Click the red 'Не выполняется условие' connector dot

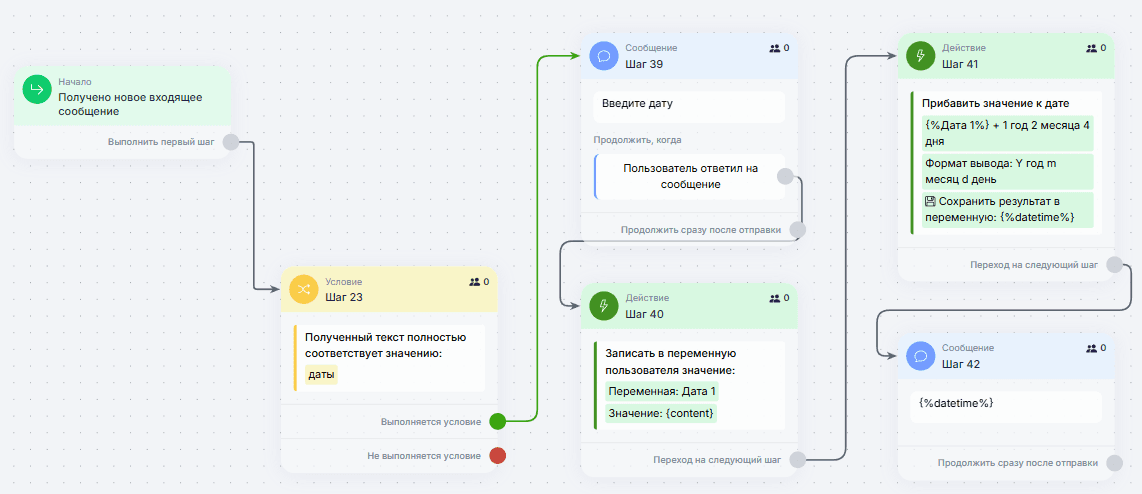[x=497, y=456]
